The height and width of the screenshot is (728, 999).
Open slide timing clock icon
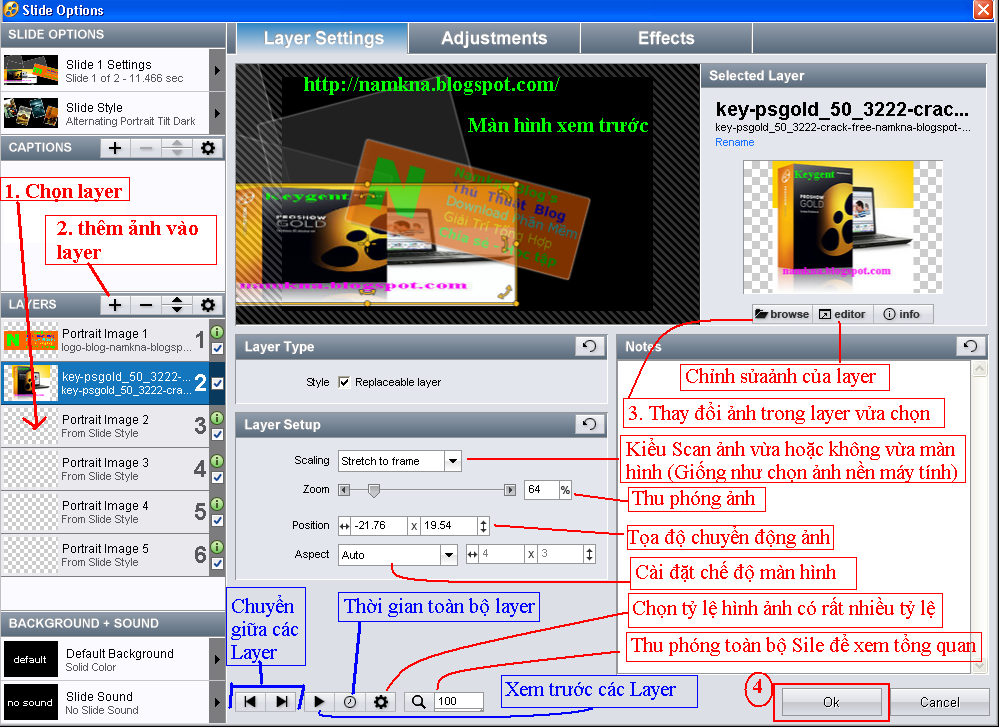point(350,701)
